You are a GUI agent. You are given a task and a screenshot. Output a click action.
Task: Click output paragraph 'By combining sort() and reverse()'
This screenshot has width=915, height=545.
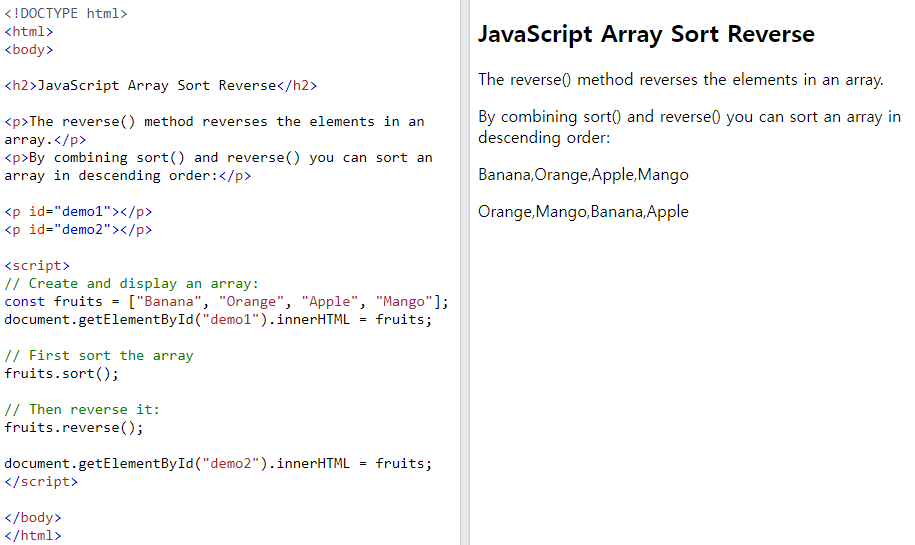pyautogui.click(x=689, y=127)
